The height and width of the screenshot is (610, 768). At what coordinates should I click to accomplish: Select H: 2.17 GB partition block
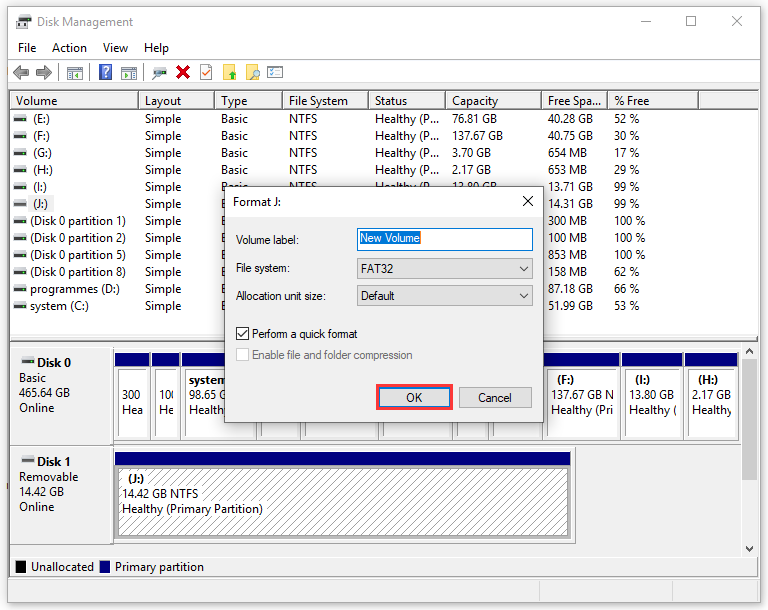(x=712, y=403)
